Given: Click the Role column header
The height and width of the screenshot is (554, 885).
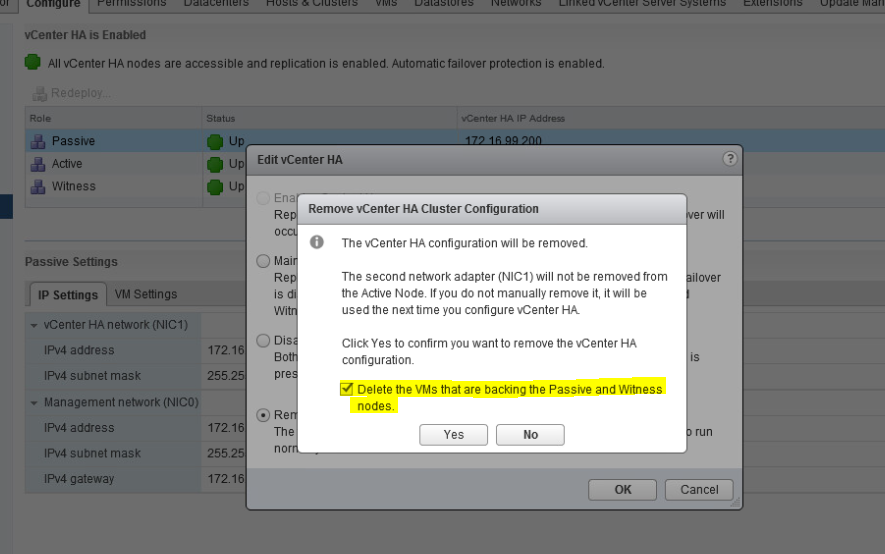Looking at the screenshot, I should pyautogui.click(x=113, y=118).
